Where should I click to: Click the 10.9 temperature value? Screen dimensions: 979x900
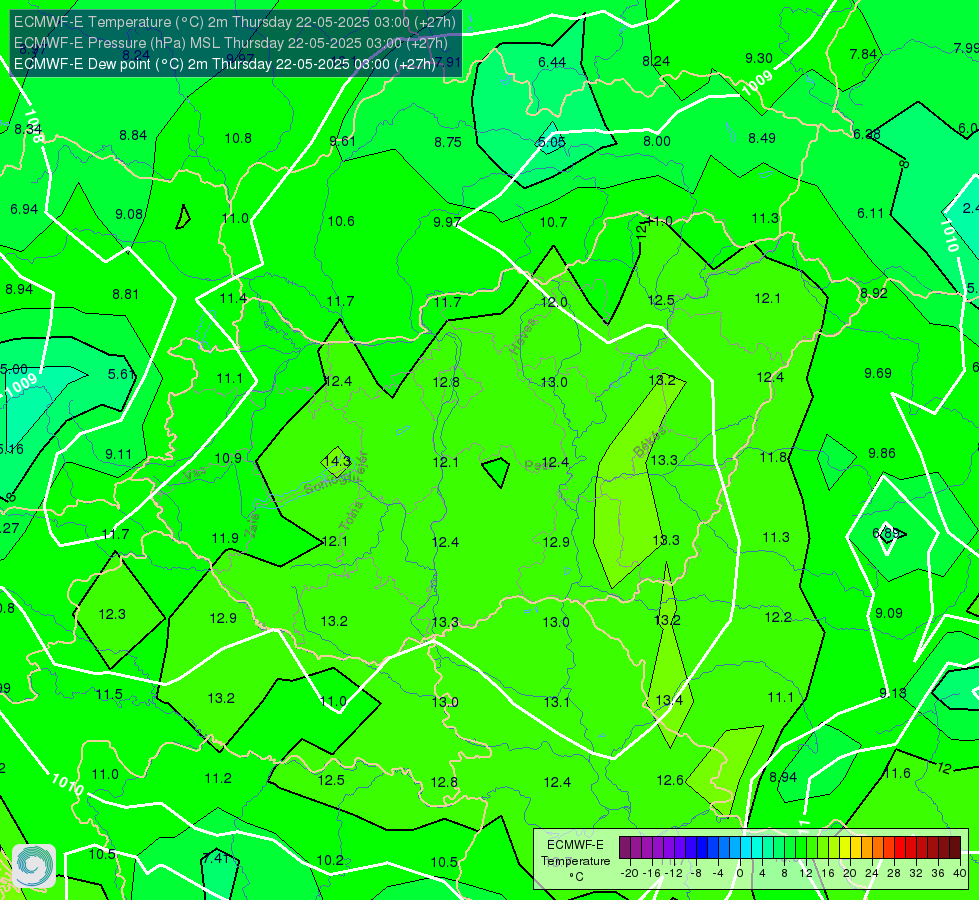tap(229, 458)
